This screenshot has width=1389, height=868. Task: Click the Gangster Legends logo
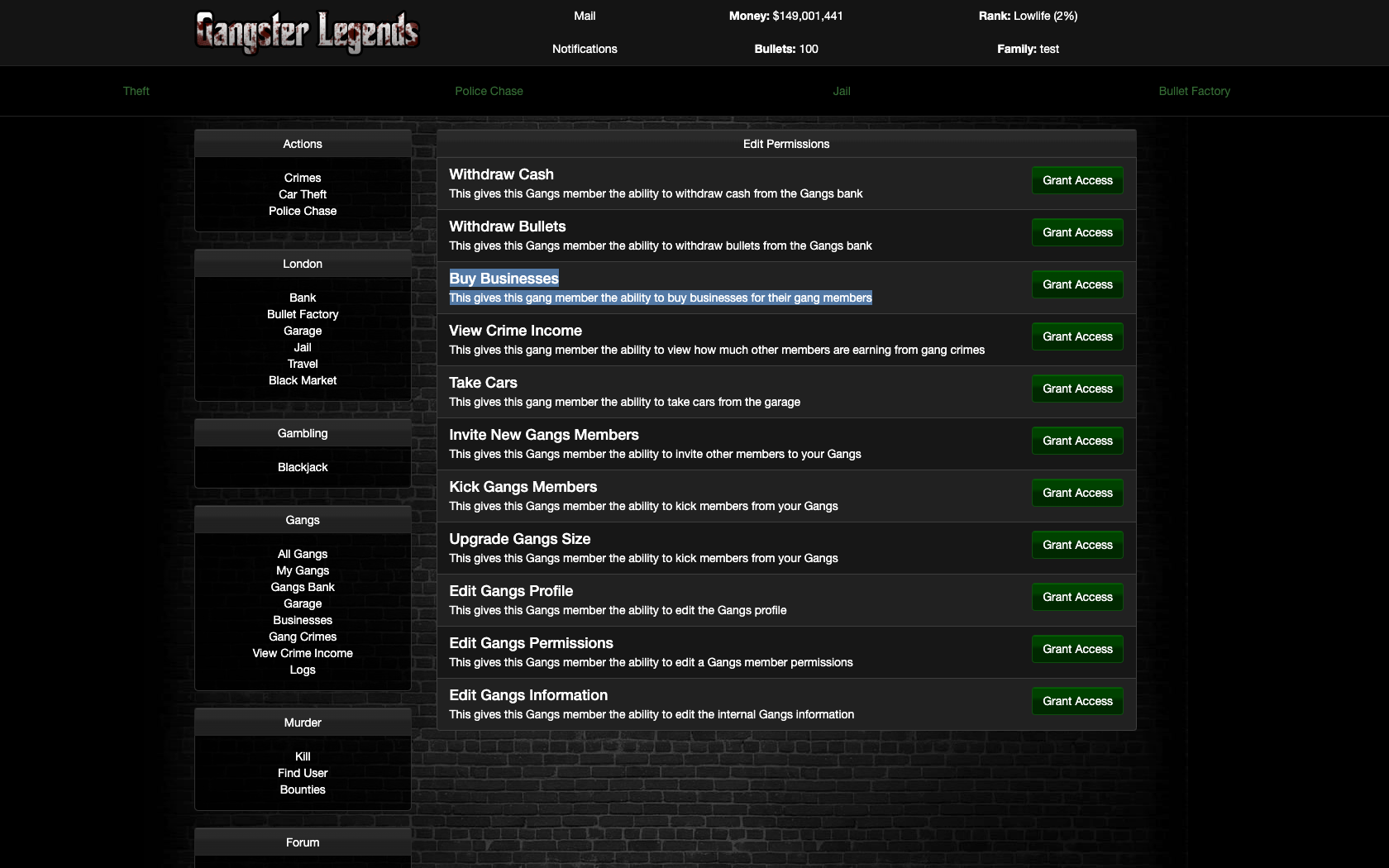(x=307, y=32)
